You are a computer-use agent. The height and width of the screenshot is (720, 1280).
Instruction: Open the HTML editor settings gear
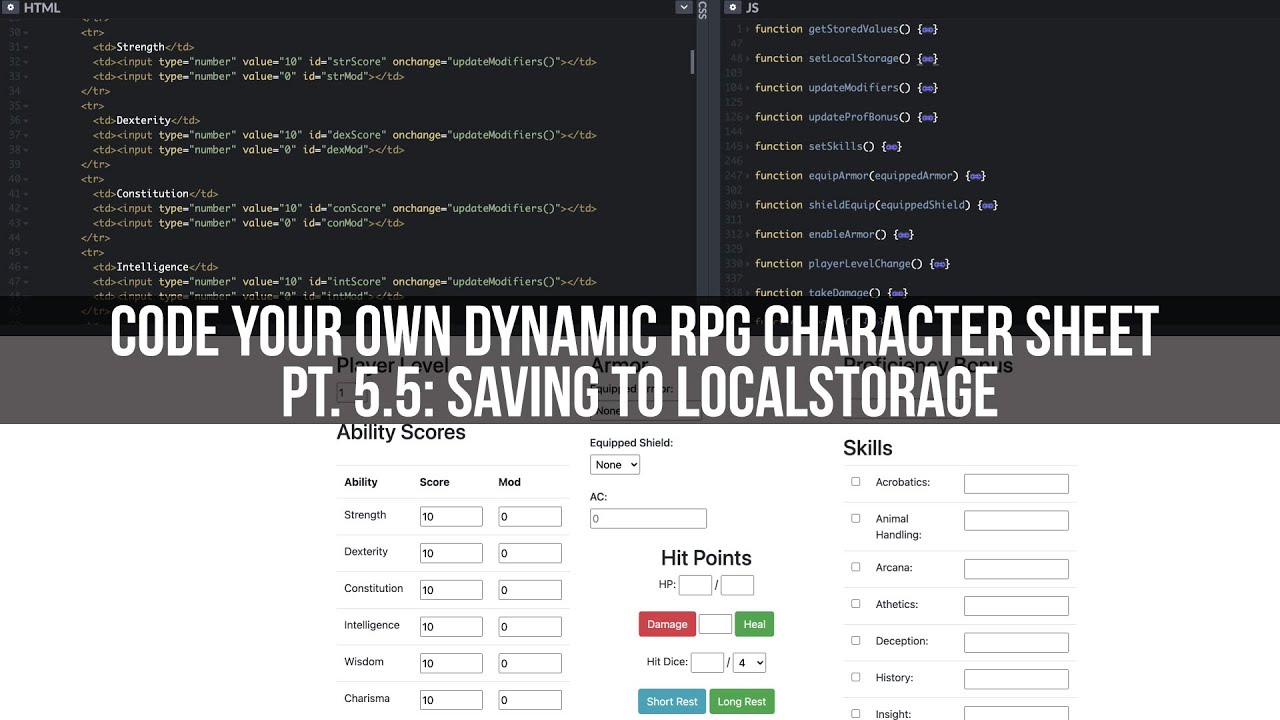coord(12,7)
